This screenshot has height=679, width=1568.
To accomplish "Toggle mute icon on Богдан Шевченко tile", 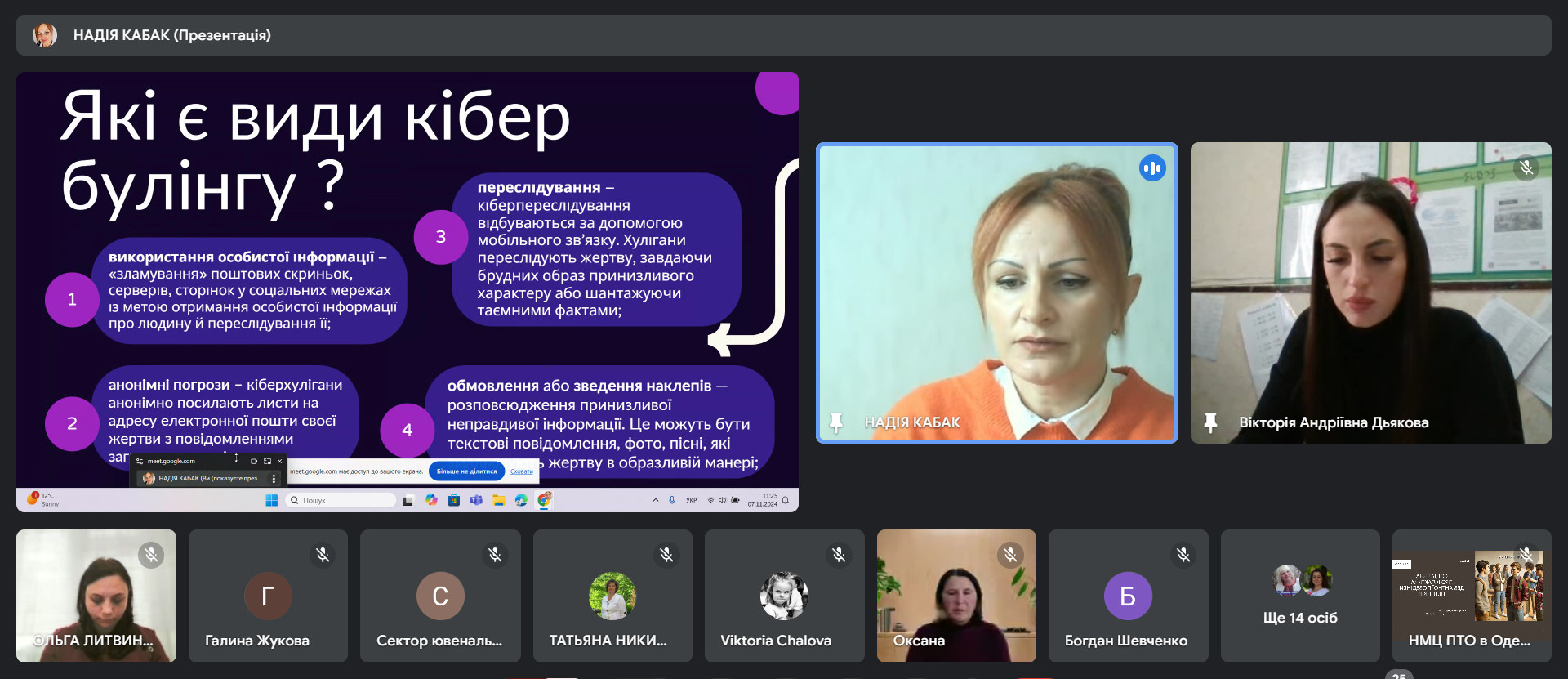I will click(x=1183, y=556).
